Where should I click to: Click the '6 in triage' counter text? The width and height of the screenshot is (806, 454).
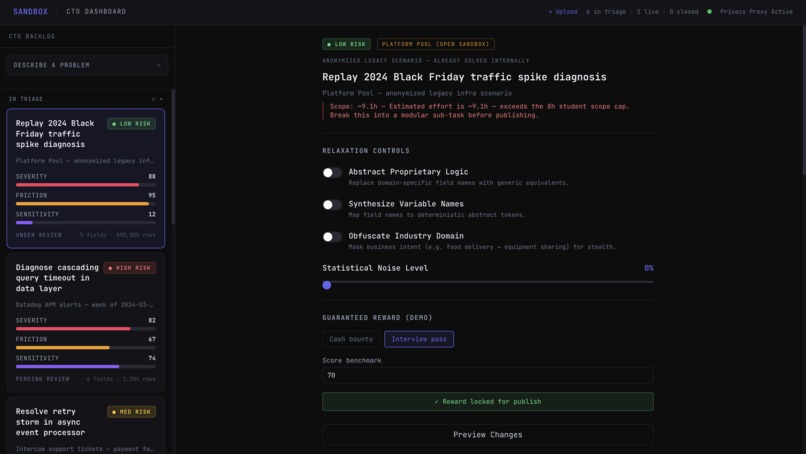point(606,11)
